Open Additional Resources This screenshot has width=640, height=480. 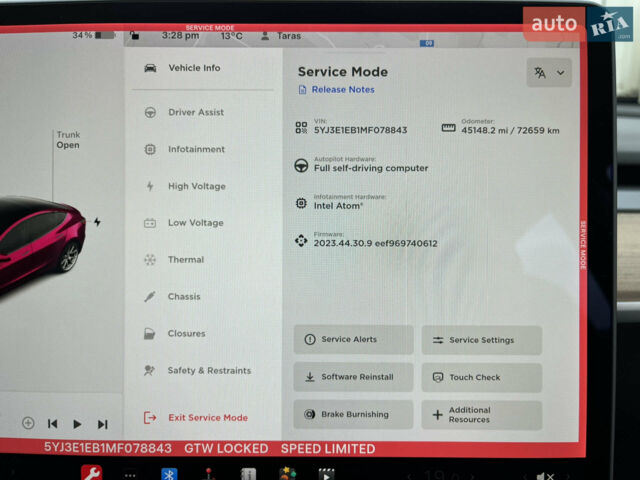pos(482,415)
